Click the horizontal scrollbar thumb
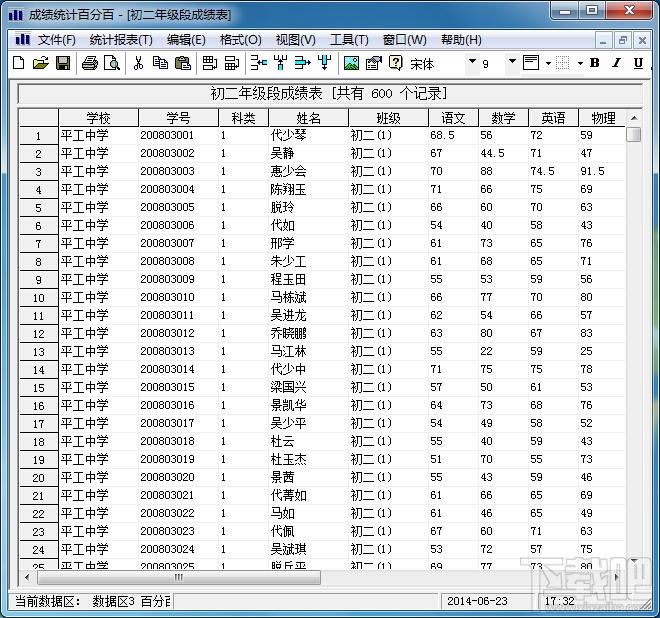Viewport: 660px width, 618px height. pyautogui.click(x=179, y=577)
